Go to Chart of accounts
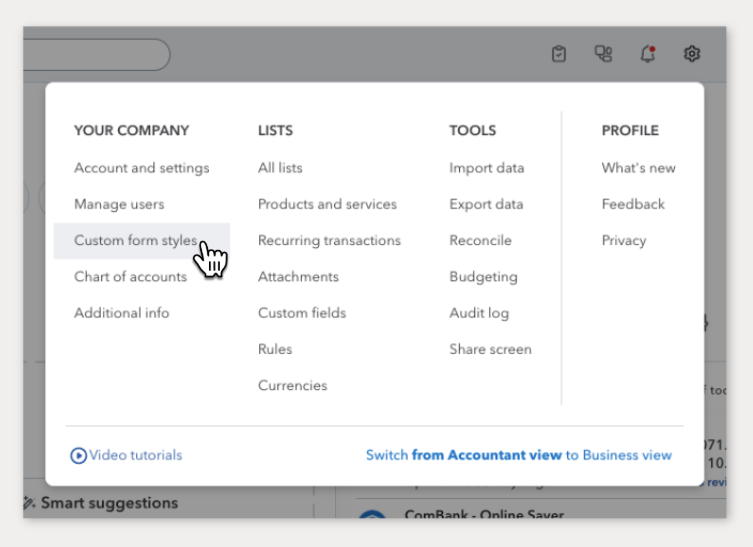 click(130, 276)
